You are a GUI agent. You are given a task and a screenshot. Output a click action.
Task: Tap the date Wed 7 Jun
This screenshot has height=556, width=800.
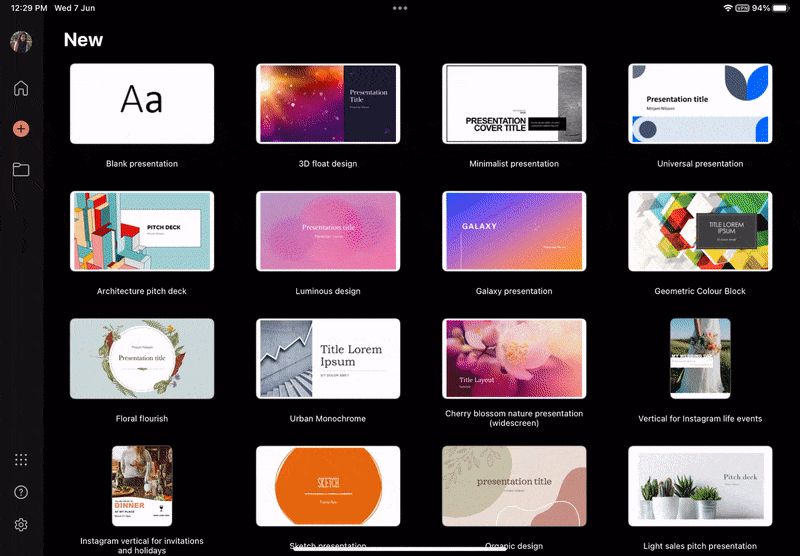pos(74,8)
